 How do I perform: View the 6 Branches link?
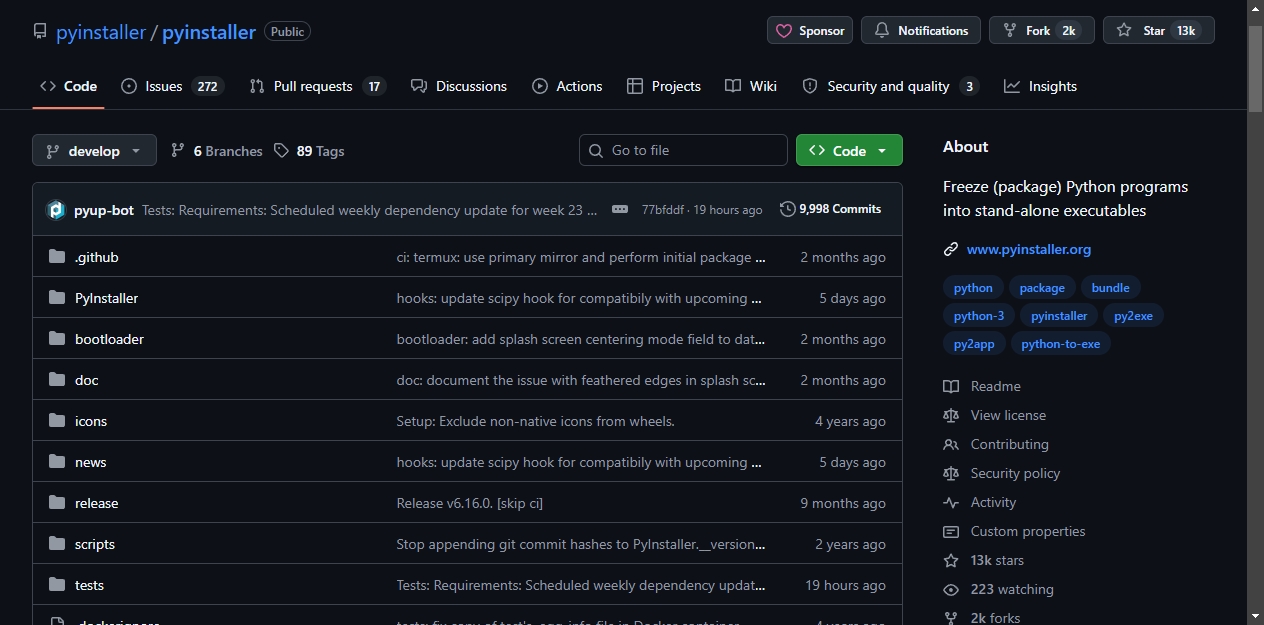click(x=217, y=151)
